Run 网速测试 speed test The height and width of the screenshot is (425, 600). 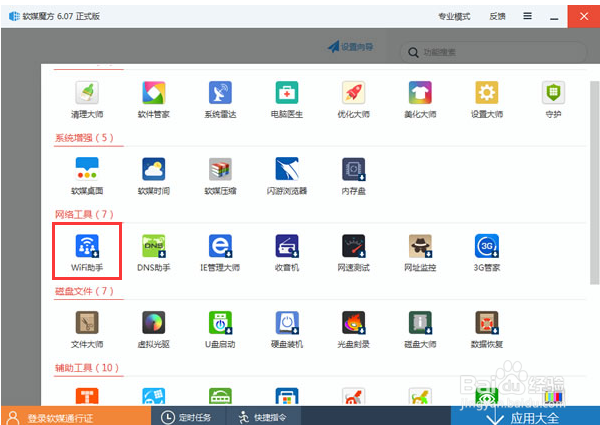pyautogui.click(x=353, y=253)
